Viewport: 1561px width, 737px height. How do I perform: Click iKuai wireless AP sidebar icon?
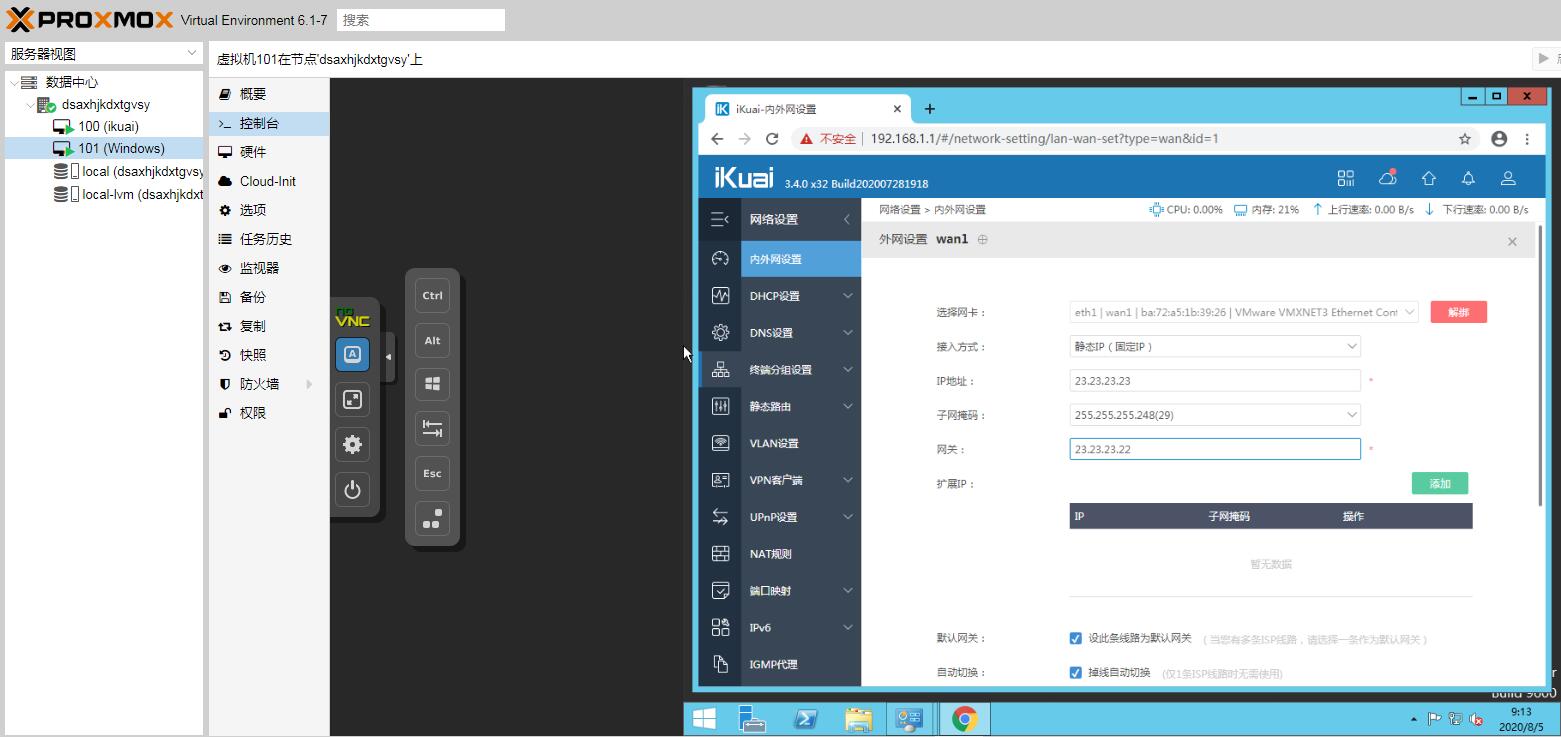coord(720,443)
